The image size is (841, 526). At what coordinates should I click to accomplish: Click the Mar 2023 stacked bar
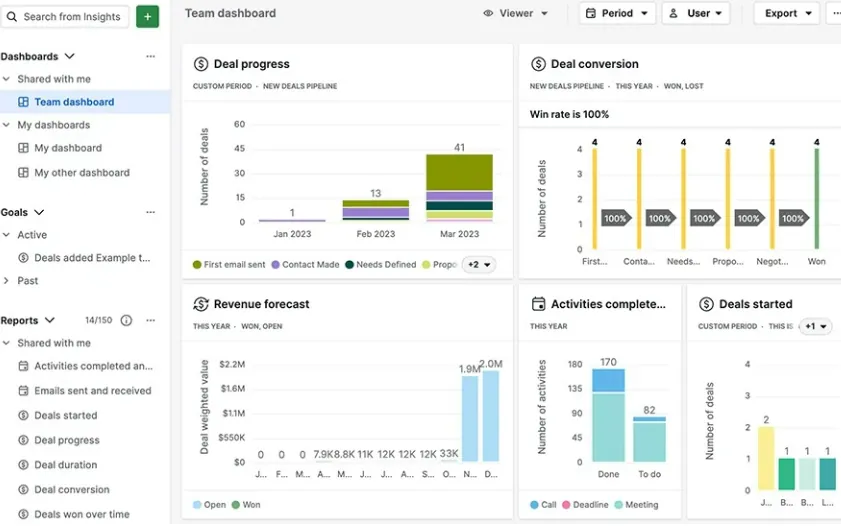pos(460,188)
